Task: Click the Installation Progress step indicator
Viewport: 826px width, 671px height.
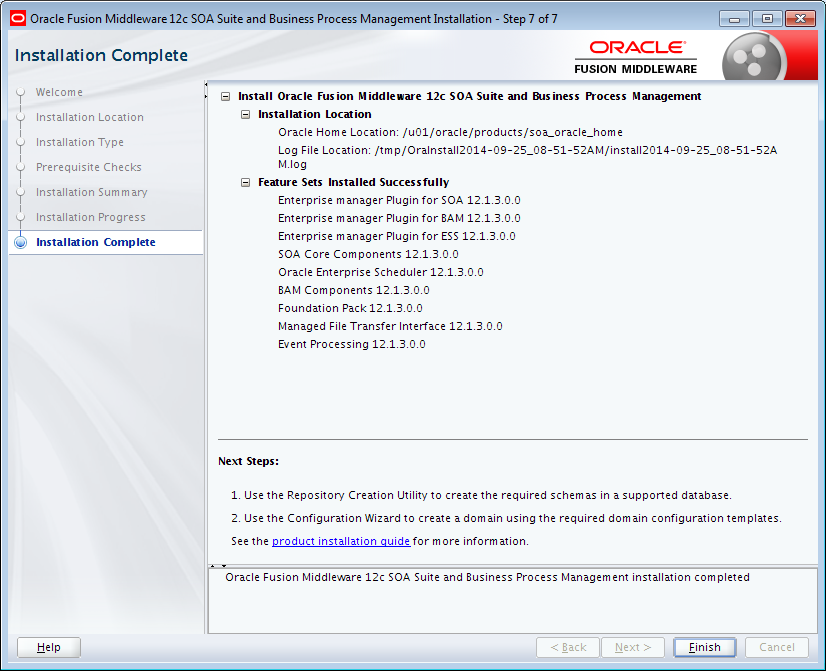Action: pyautogui.click(x=20, y=217)
